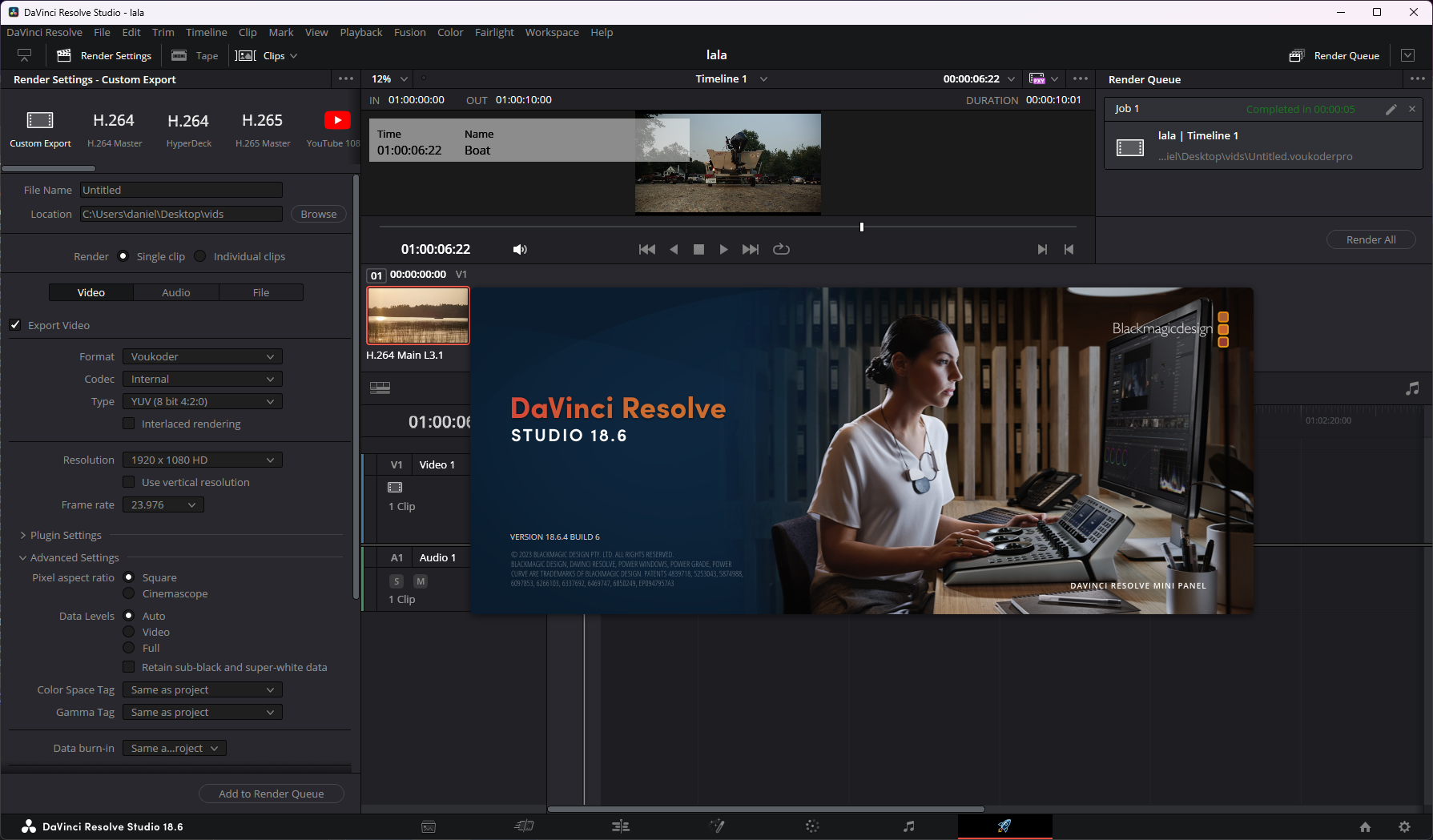The height and width of the screenshot is (840, 1433).
Task: Open the Deliver page rocket icon
Action: pos(1004,826)
